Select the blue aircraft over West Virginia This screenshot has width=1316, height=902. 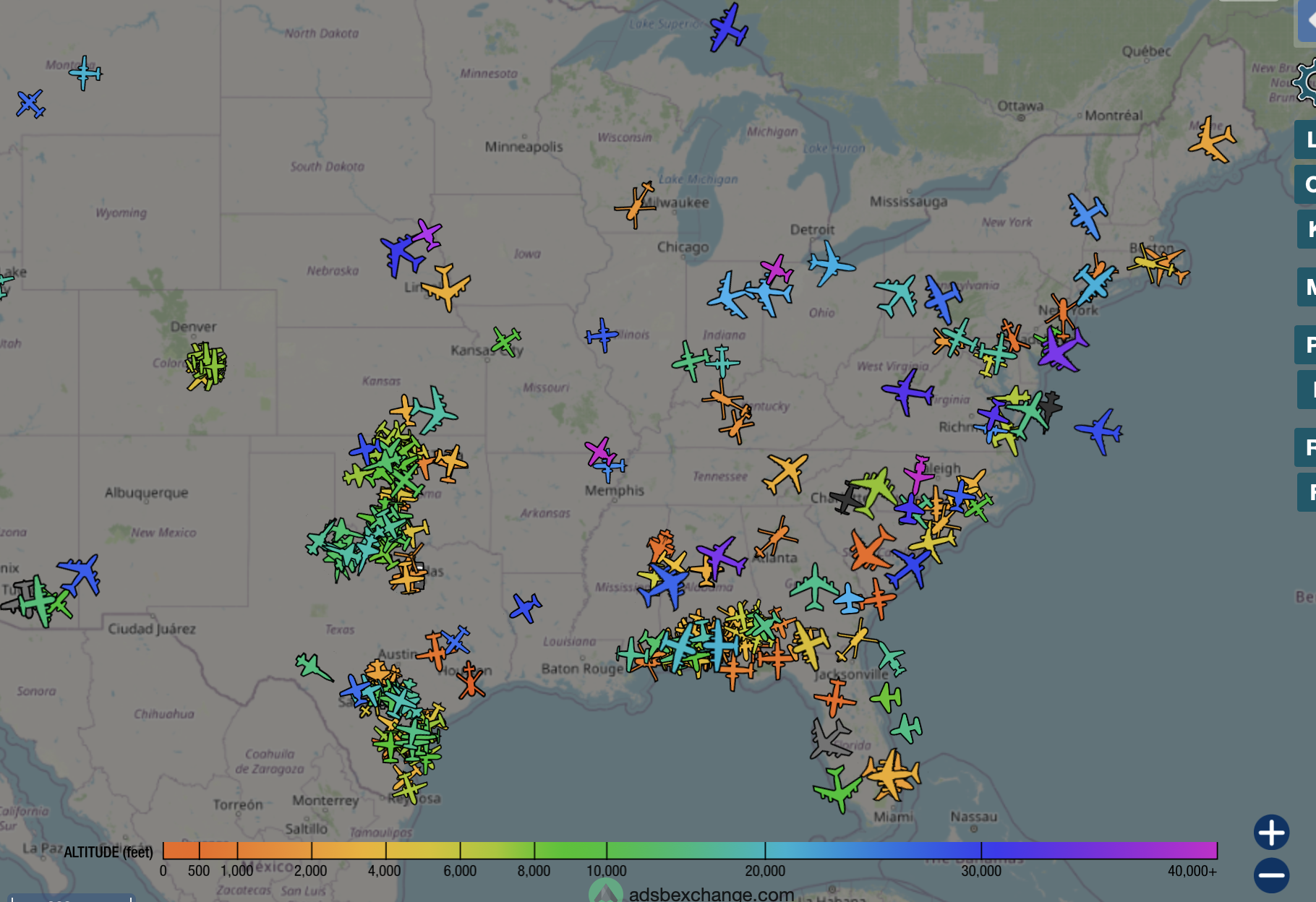point(908,392)
